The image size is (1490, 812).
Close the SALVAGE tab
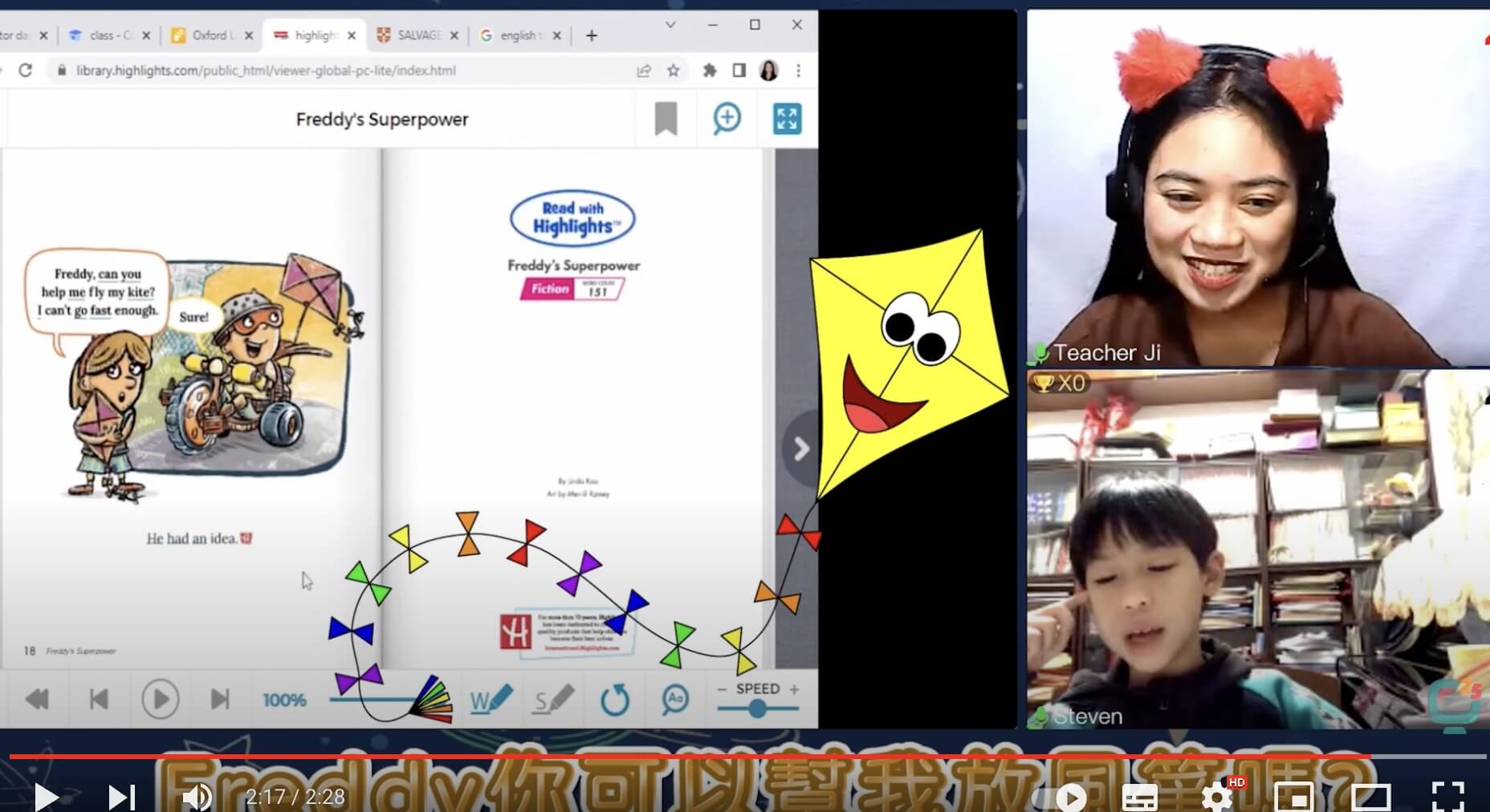tap(454, 35)
